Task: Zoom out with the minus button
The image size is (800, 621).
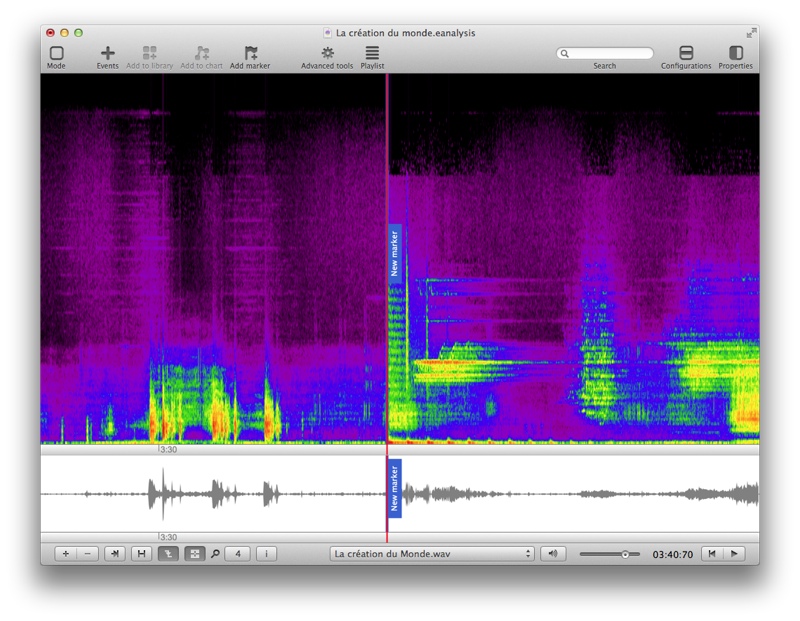Action: click(88, 554)
